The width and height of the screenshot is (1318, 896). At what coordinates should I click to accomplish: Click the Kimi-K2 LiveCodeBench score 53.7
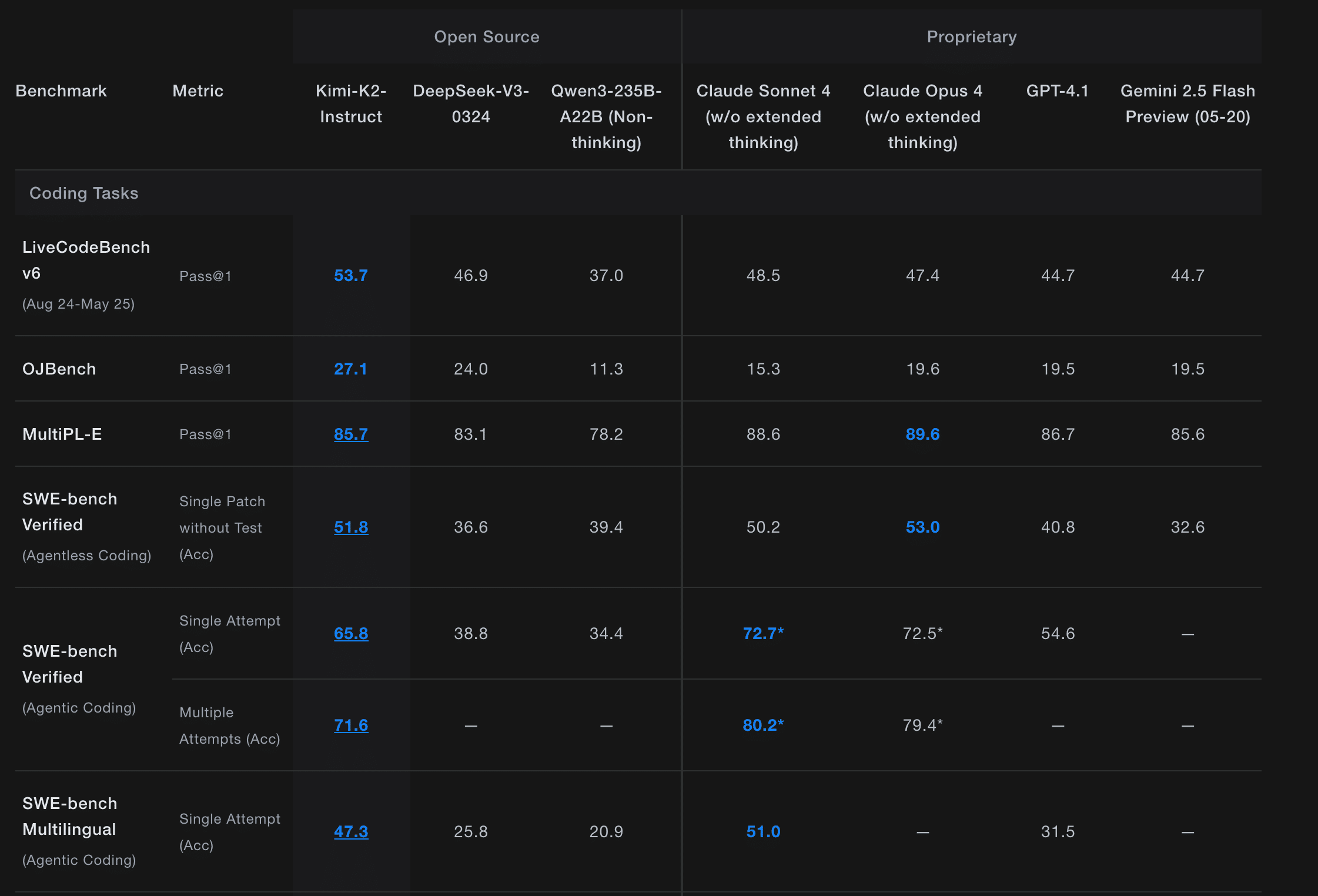(x=350, y=275)
